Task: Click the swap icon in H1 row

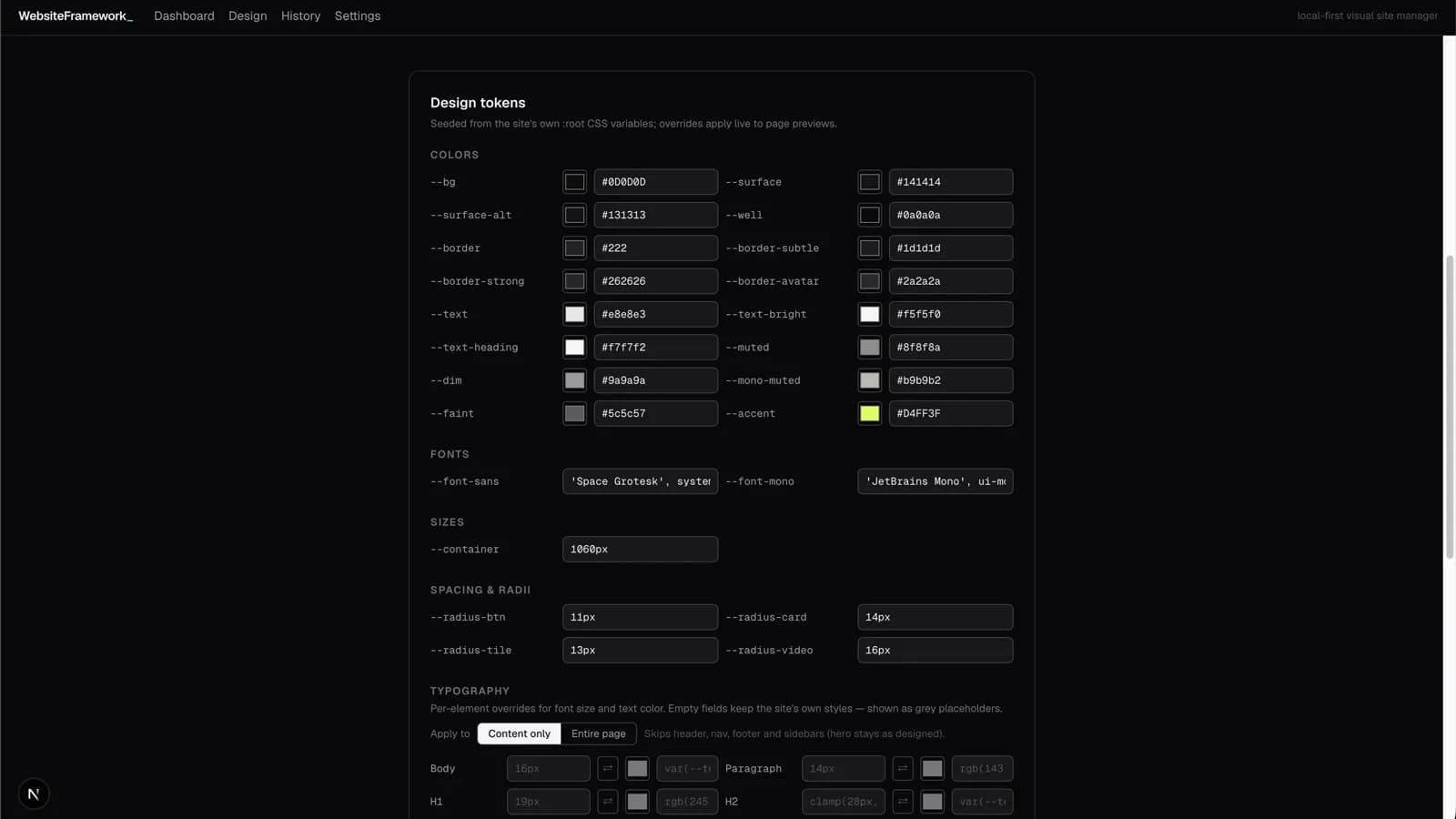Action: click(608, 802)
